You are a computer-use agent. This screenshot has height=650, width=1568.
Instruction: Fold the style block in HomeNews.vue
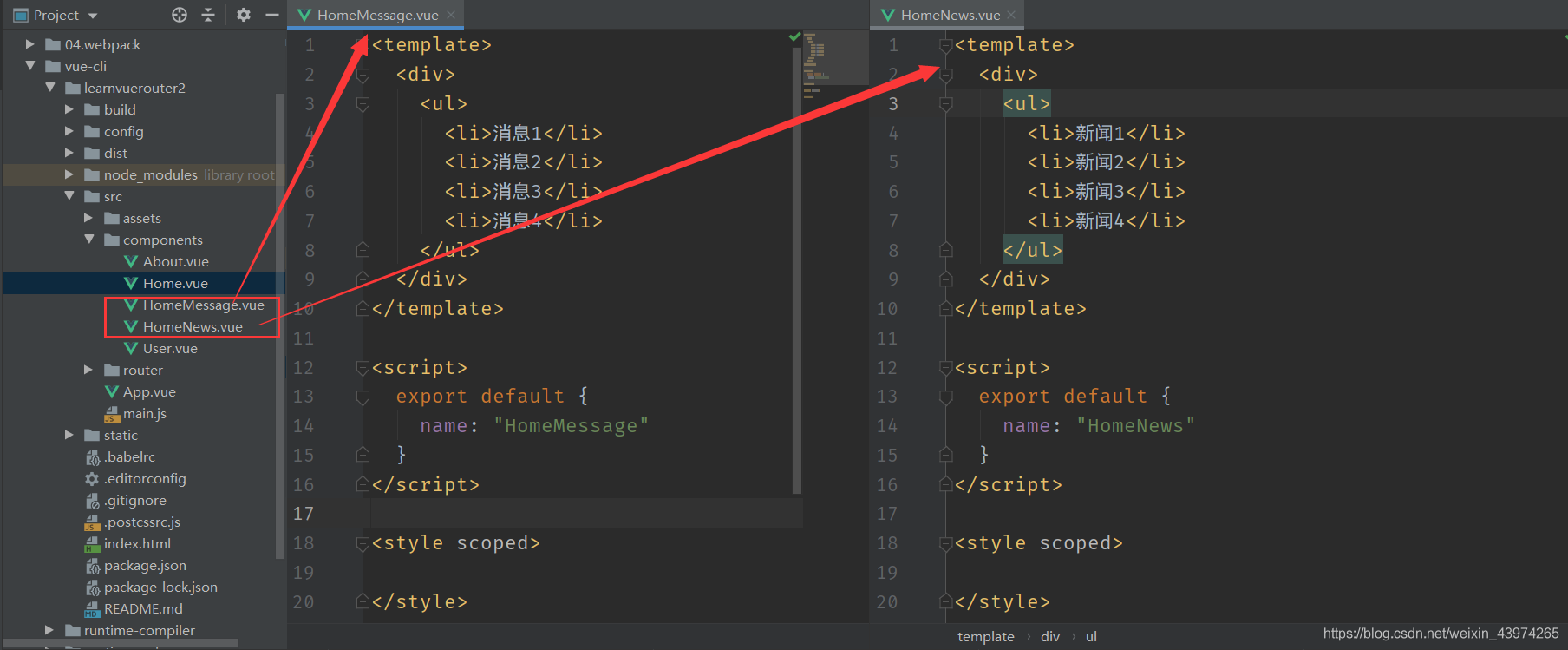pos(946,543)
